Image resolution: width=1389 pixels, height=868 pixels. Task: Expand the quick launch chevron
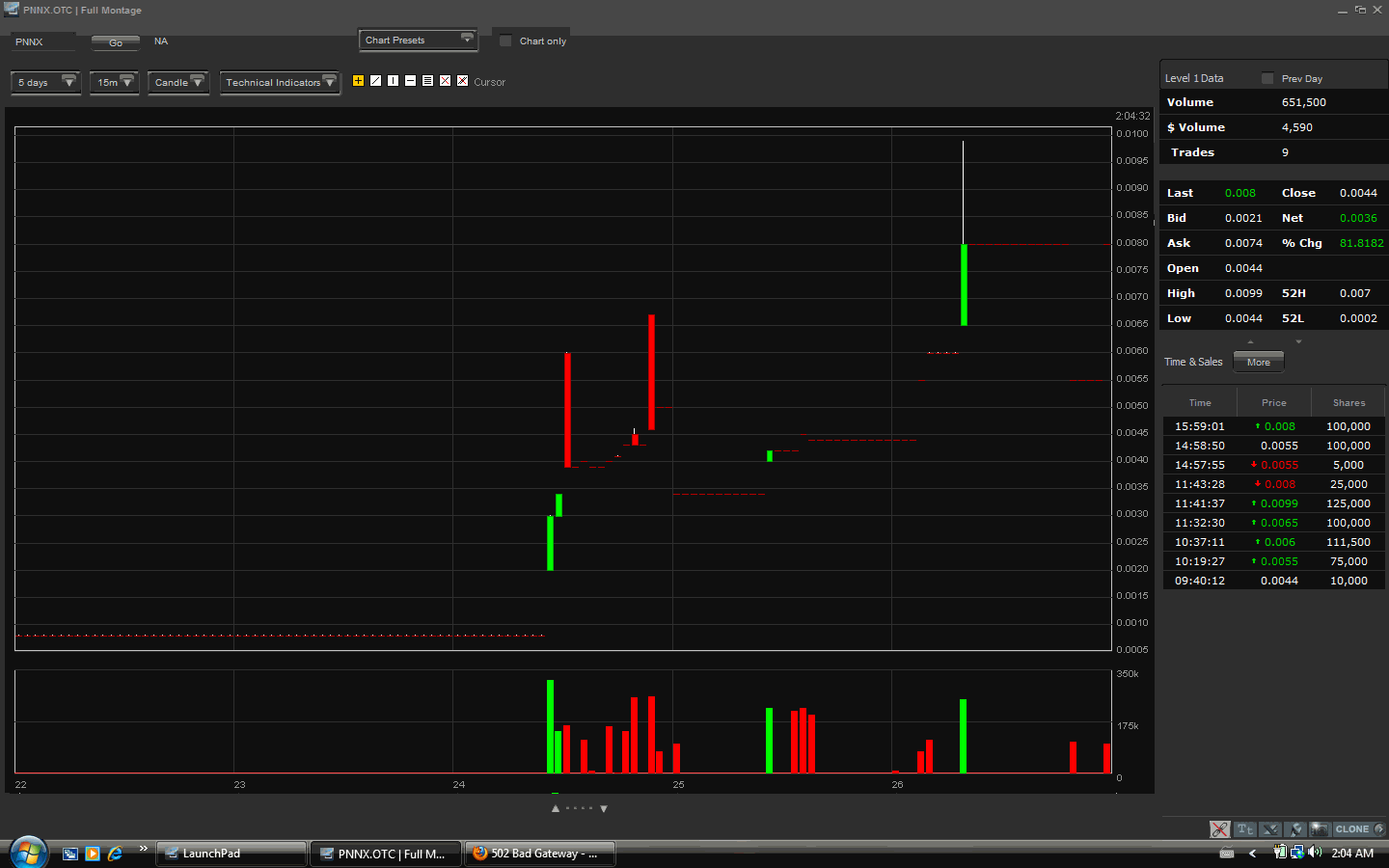(x=143, y=849)
